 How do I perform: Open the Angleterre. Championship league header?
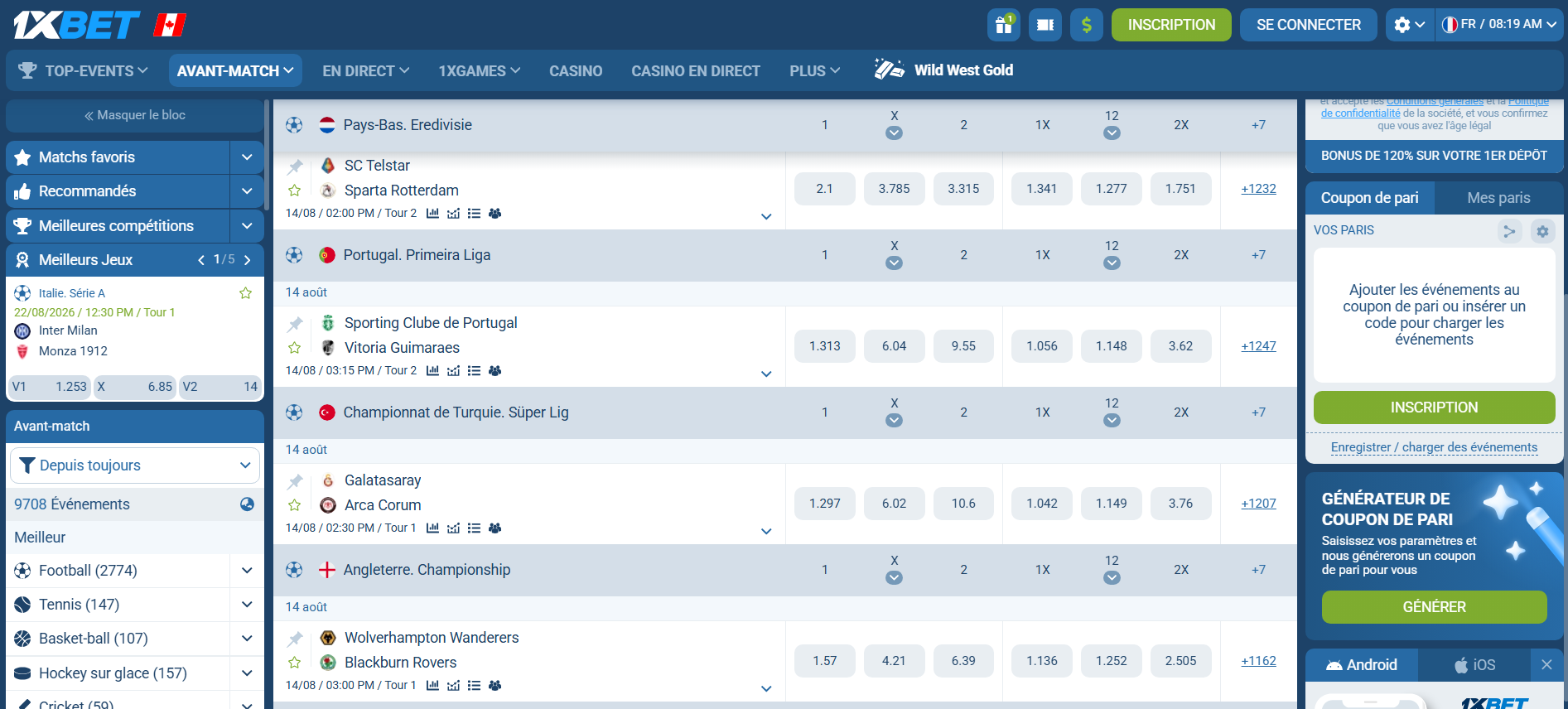[427, 570]
